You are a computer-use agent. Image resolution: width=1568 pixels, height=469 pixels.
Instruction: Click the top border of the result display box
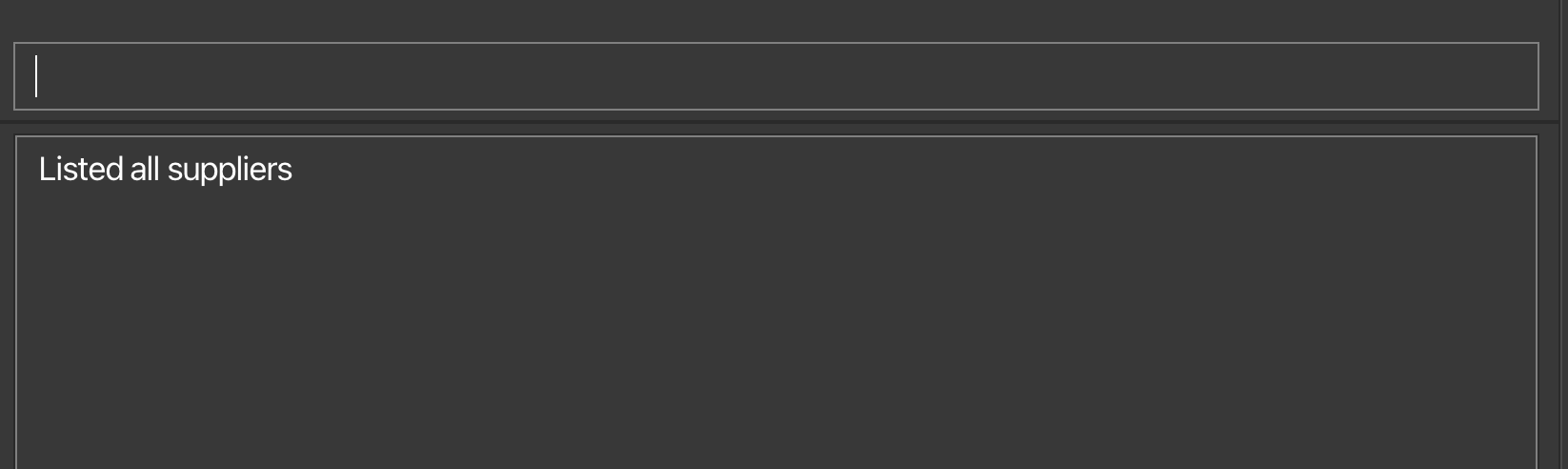point(775,136)
